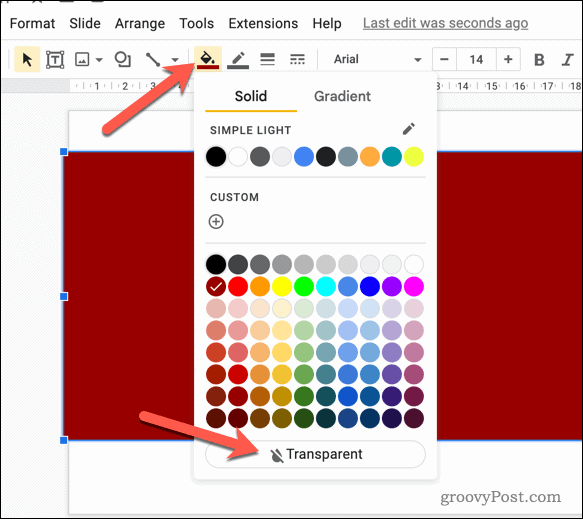The width and height of the screenshot is (583, 520).
Task: Edit the Simple Light theme colors
Action: tap(409, 129)
